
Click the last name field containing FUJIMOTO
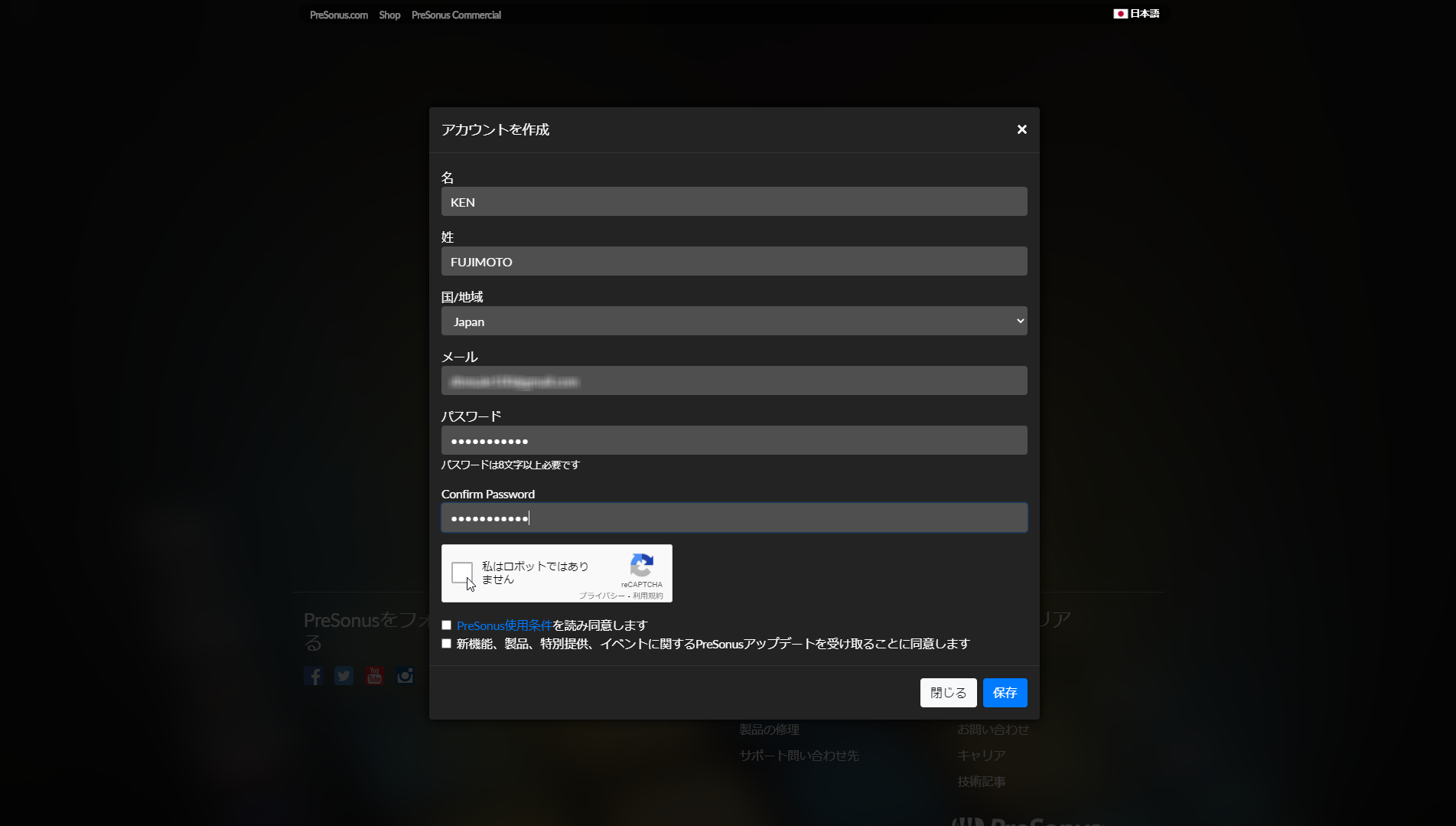tap(734, 261)
